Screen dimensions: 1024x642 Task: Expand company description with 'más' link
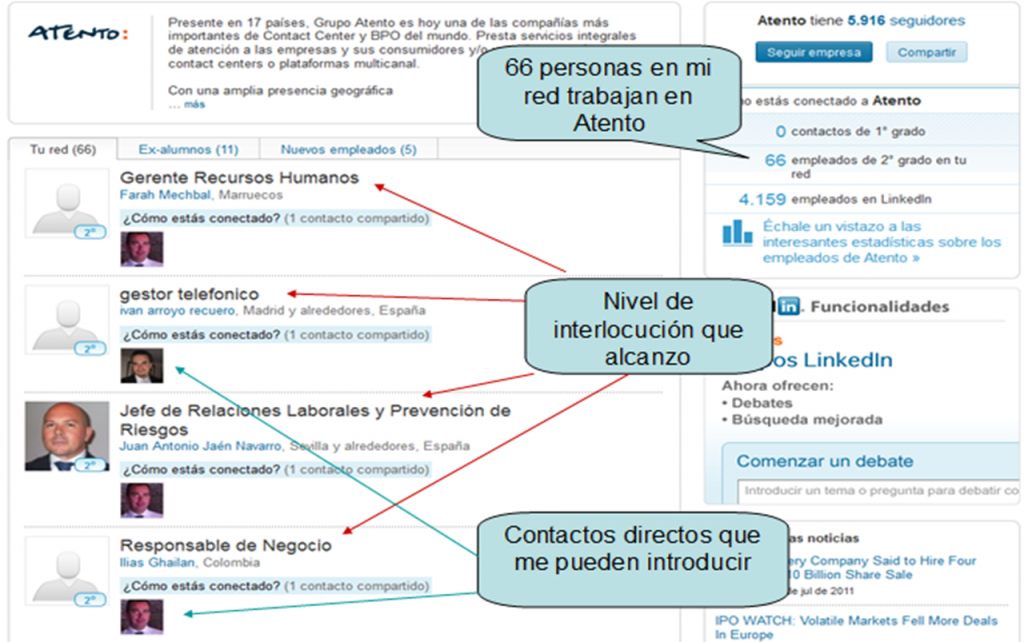pyautogui.click(x=194, y=104)
